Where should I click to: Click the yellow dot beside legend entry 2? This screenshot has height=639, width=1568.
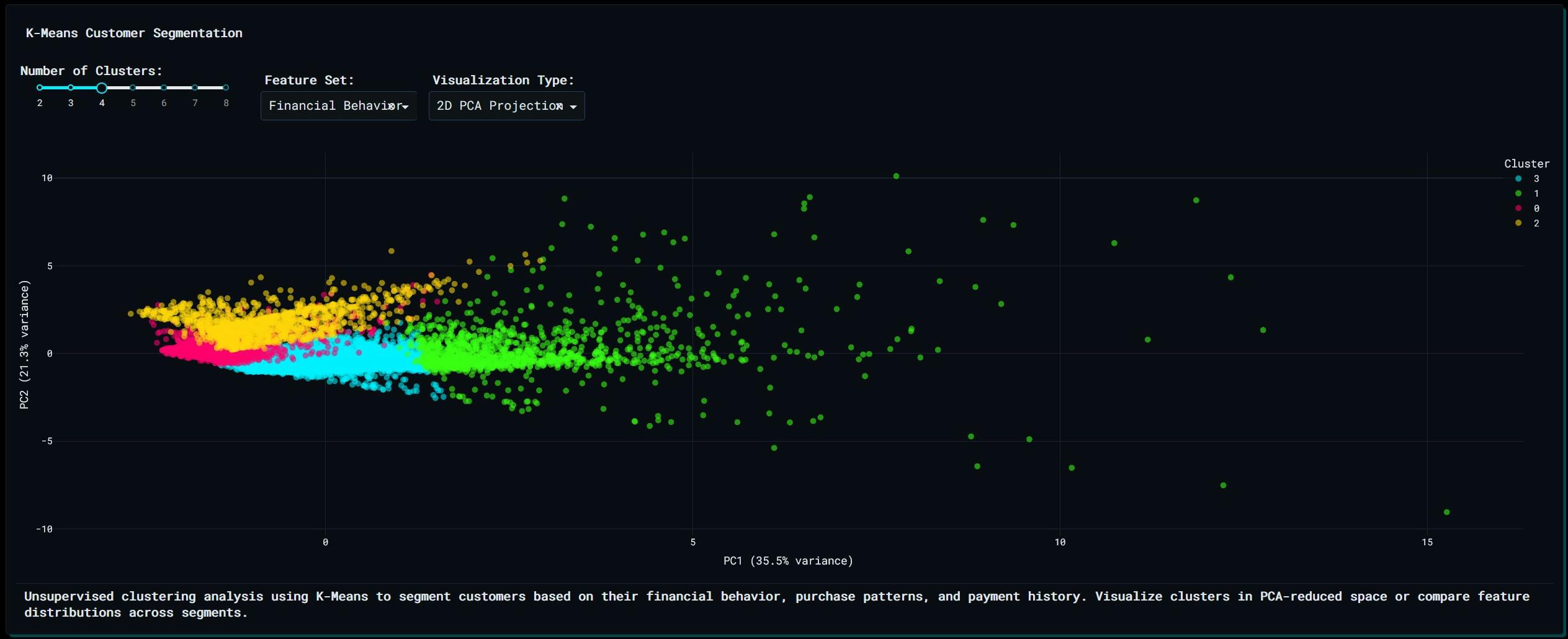coord(1518,223)
